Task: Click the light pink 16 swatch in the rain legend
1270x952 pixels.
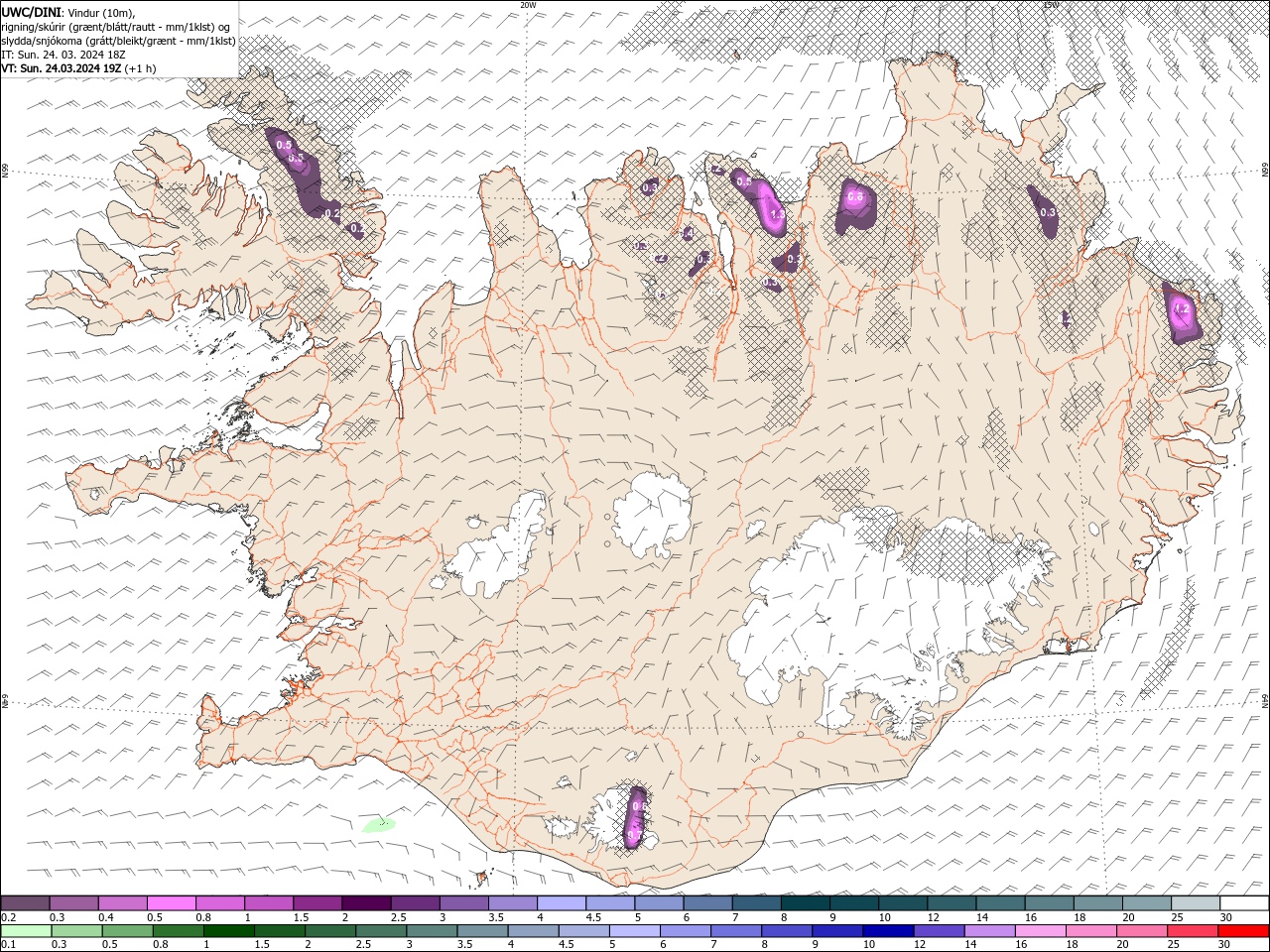Action: 1040,931
